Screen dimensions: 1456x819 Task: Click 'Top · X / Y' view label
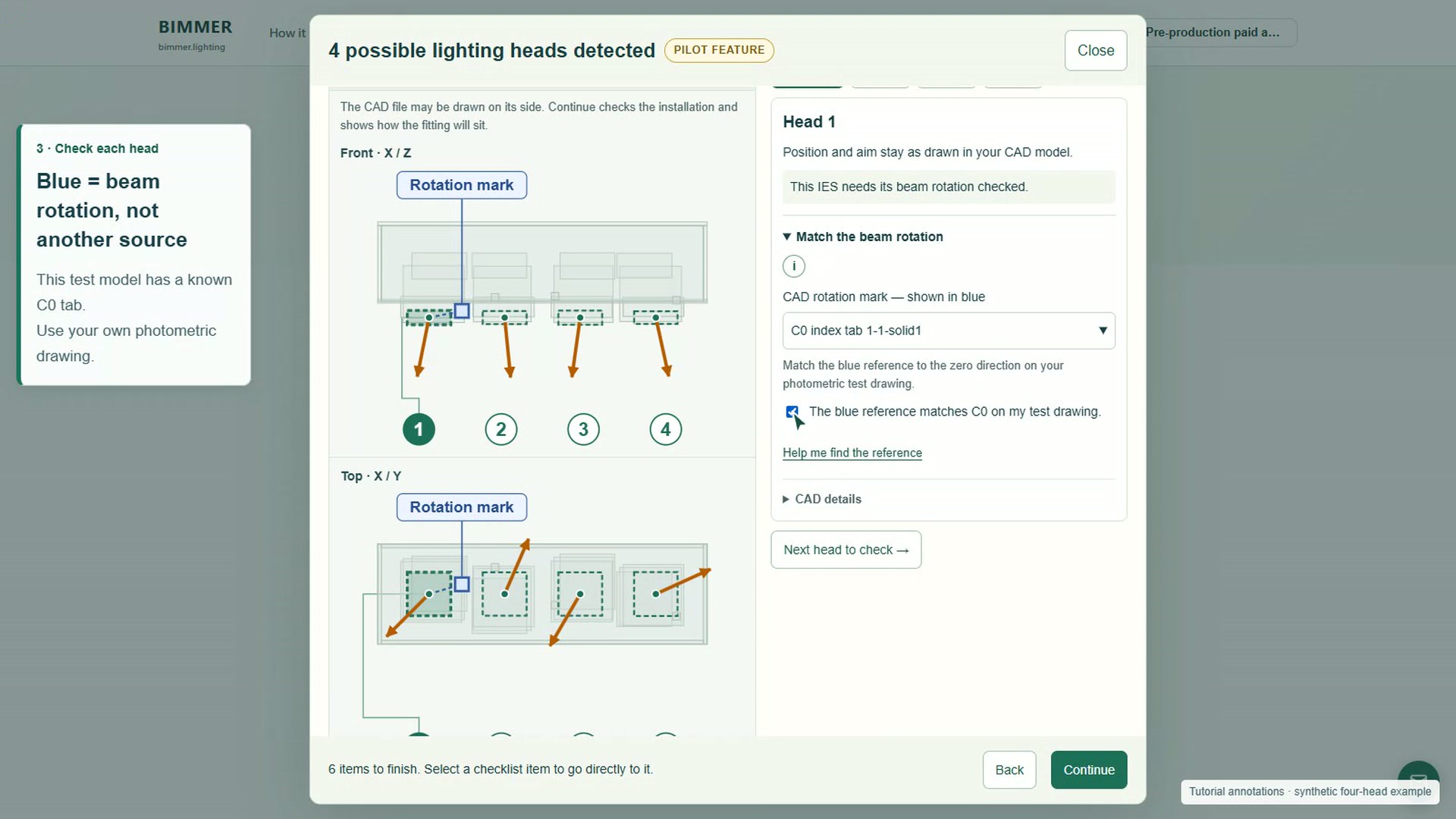(x=371, y=476)
